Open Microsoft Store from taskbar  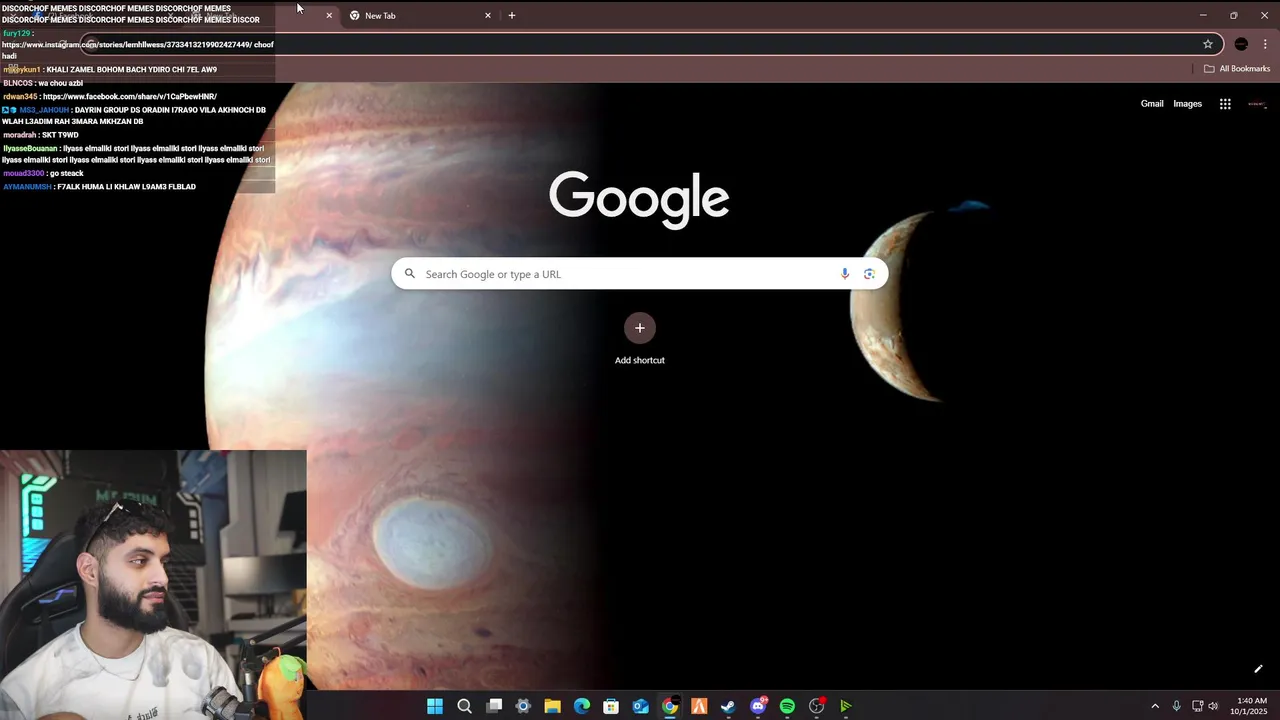pyautogui.click(x=611, y=706)
